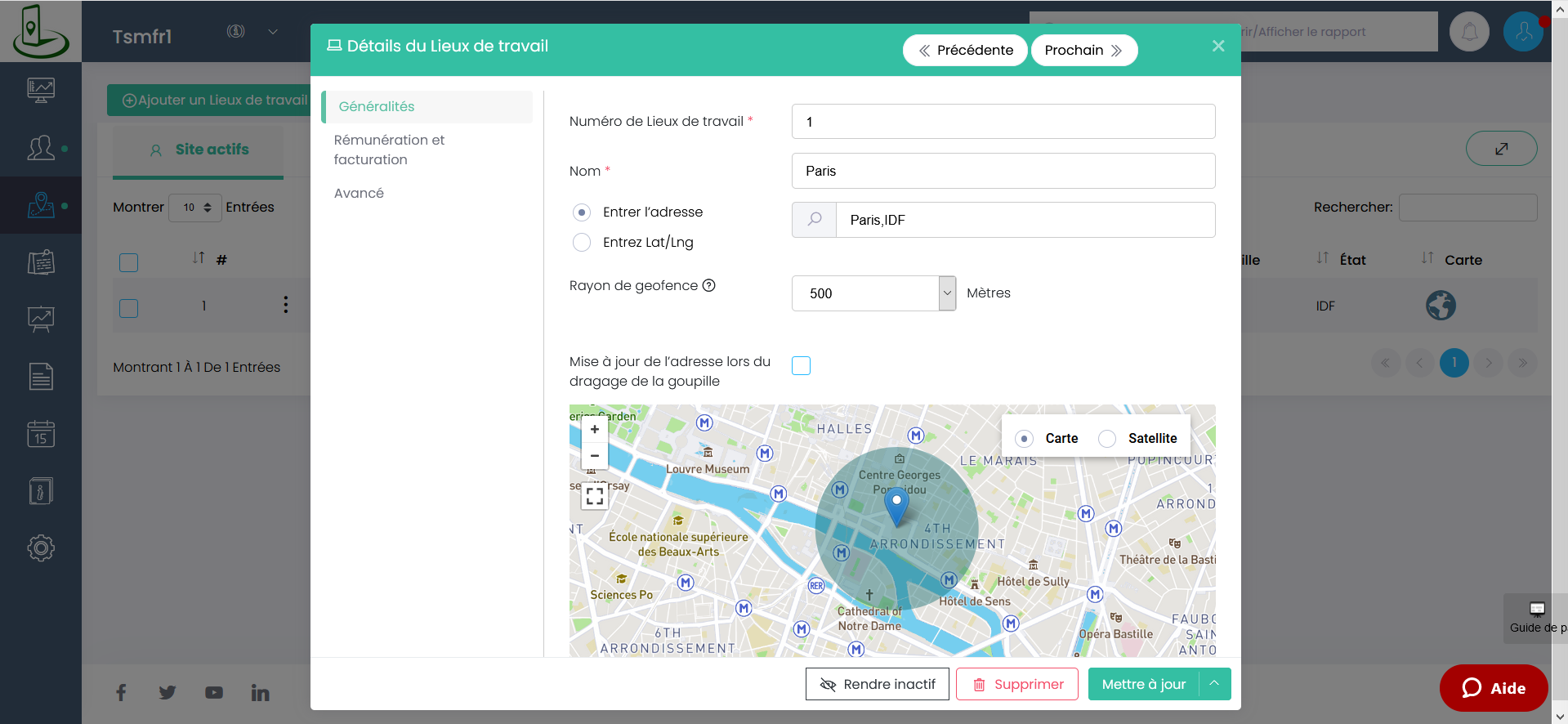Click the geofence radius help icon
The width and height of the screenshot is (1568, 724).
coord(709,285)
